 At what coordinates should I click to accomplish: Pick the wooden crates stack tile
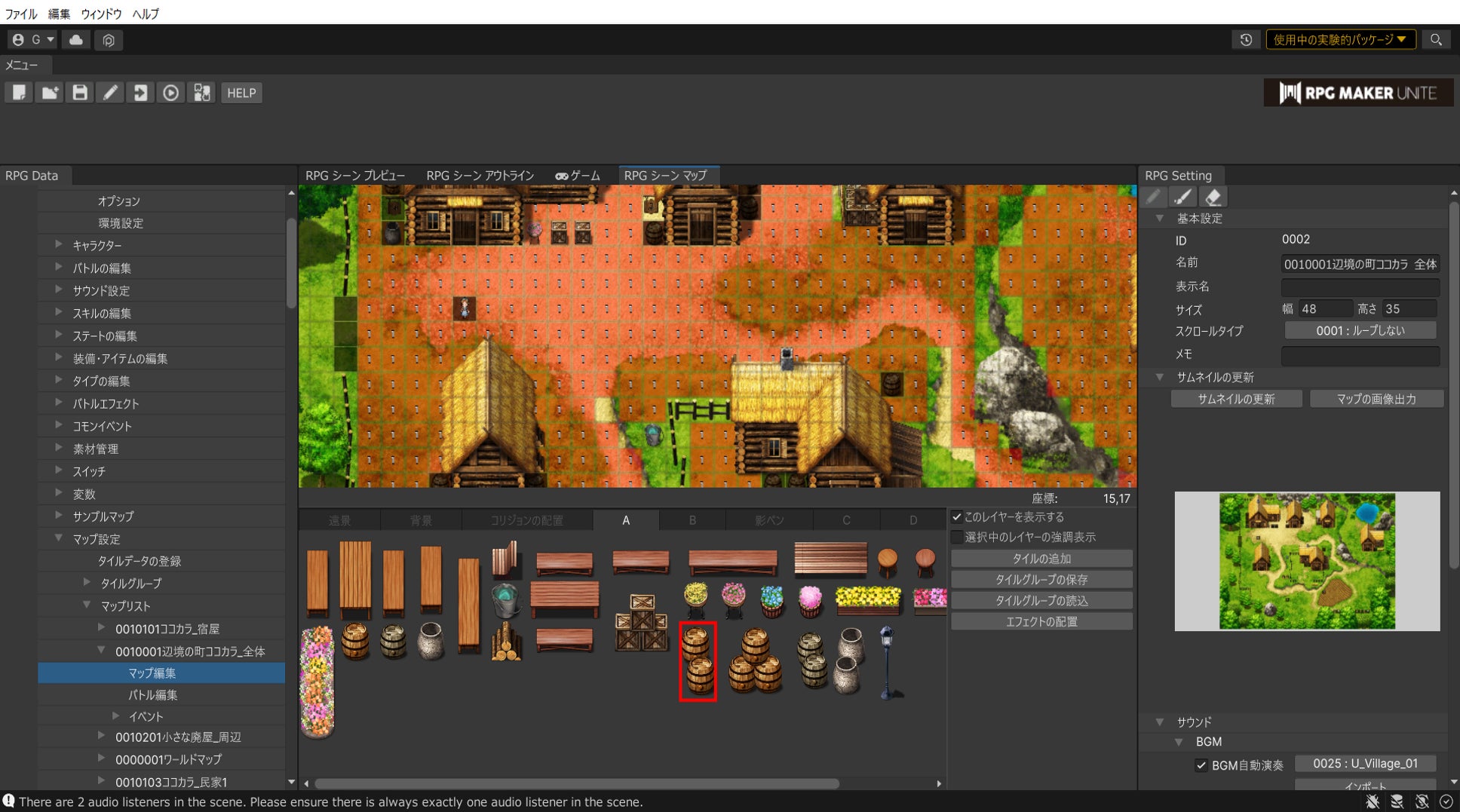642,623
